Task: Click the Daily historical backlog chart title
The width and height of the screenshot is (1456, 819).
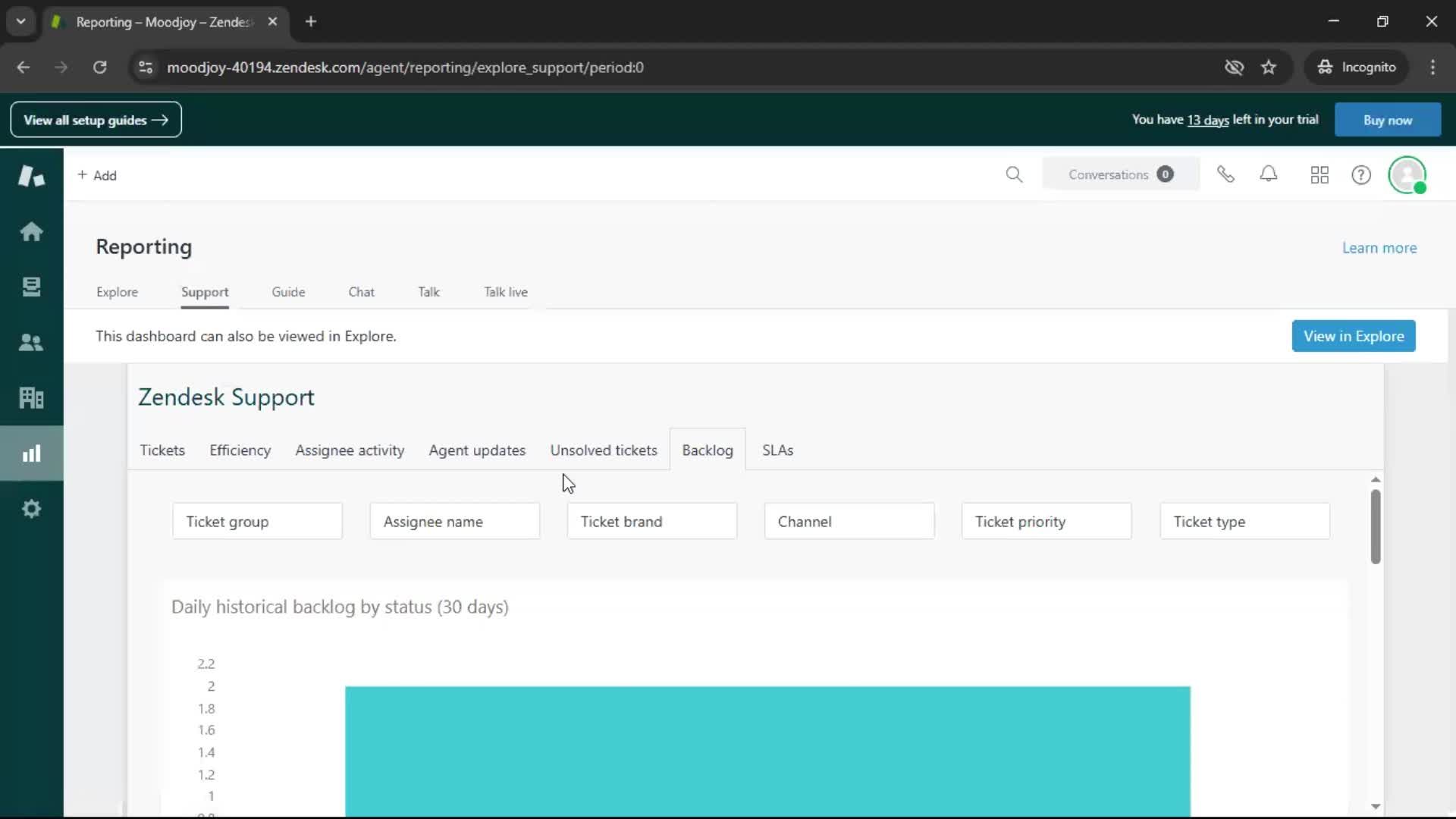Action: (x=340, y=607)
